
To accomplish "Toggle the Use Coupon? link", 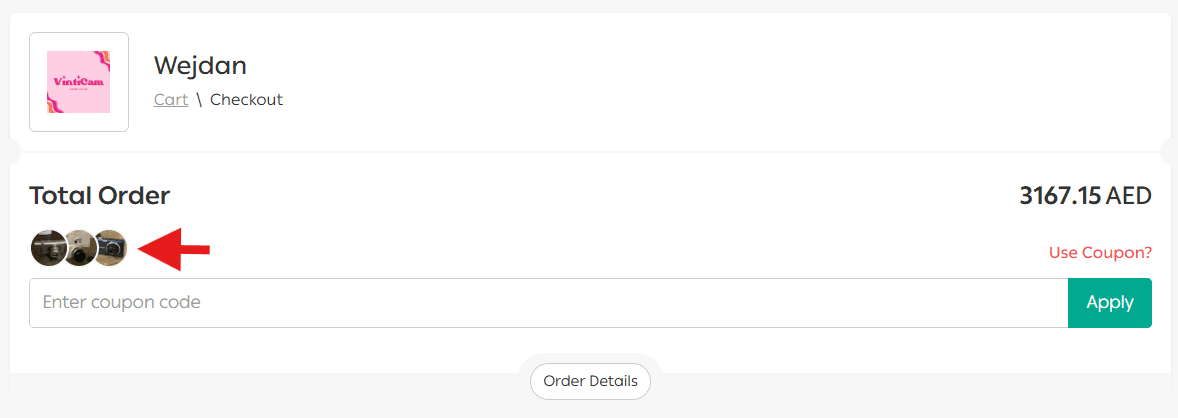I will (x=1100, y=253).
